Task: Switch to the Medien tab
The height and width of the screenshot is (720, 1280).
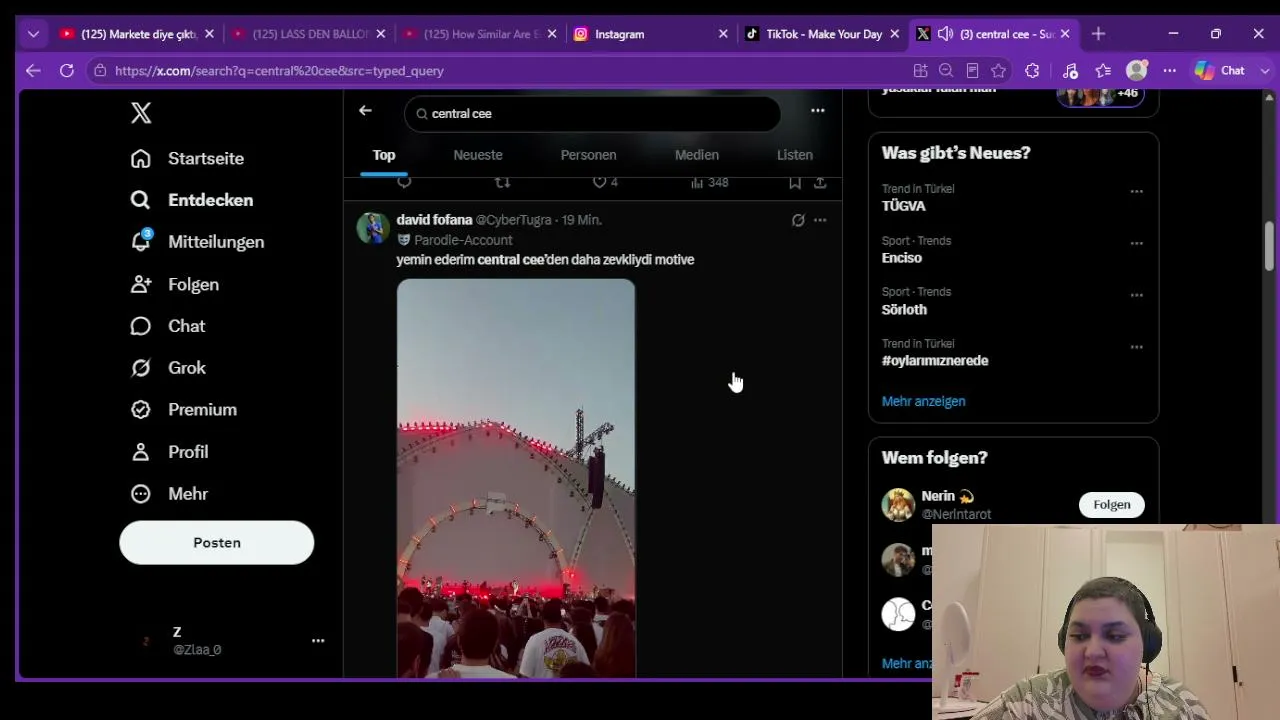Action: click(x=697, y=155)
